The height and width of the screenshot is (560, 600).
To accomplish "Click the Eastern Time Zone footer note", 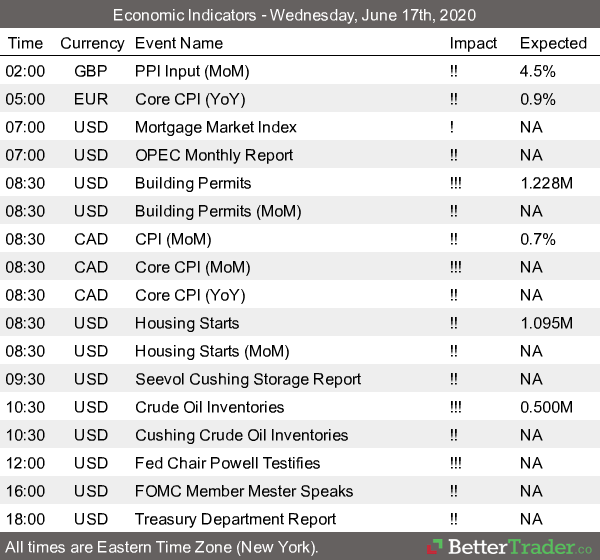I will click(x=162, y=547).
